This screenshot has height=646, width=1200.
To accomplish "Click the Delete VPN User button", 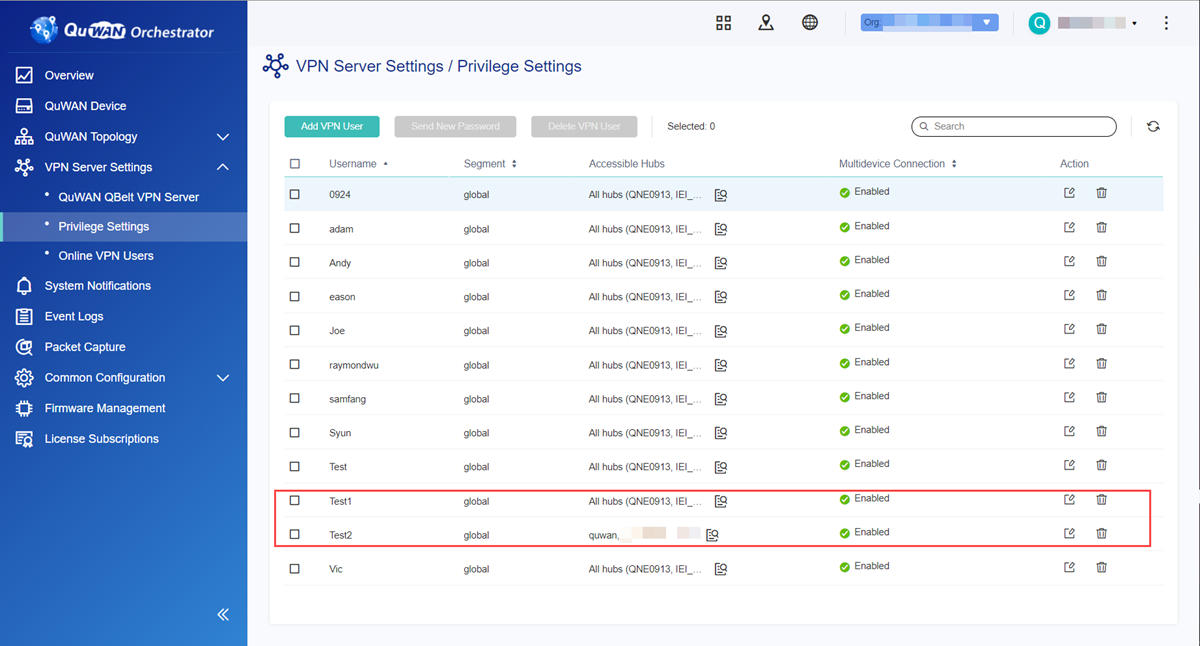I will (x=584, y=127).
